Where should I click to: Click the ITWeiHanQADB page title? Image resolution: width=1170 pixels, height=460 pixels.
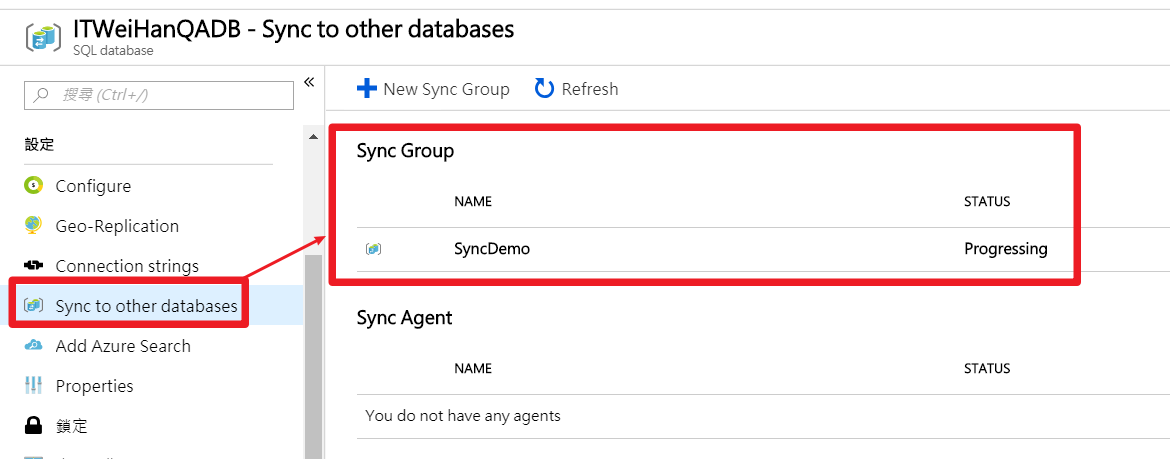coord(294,29)
